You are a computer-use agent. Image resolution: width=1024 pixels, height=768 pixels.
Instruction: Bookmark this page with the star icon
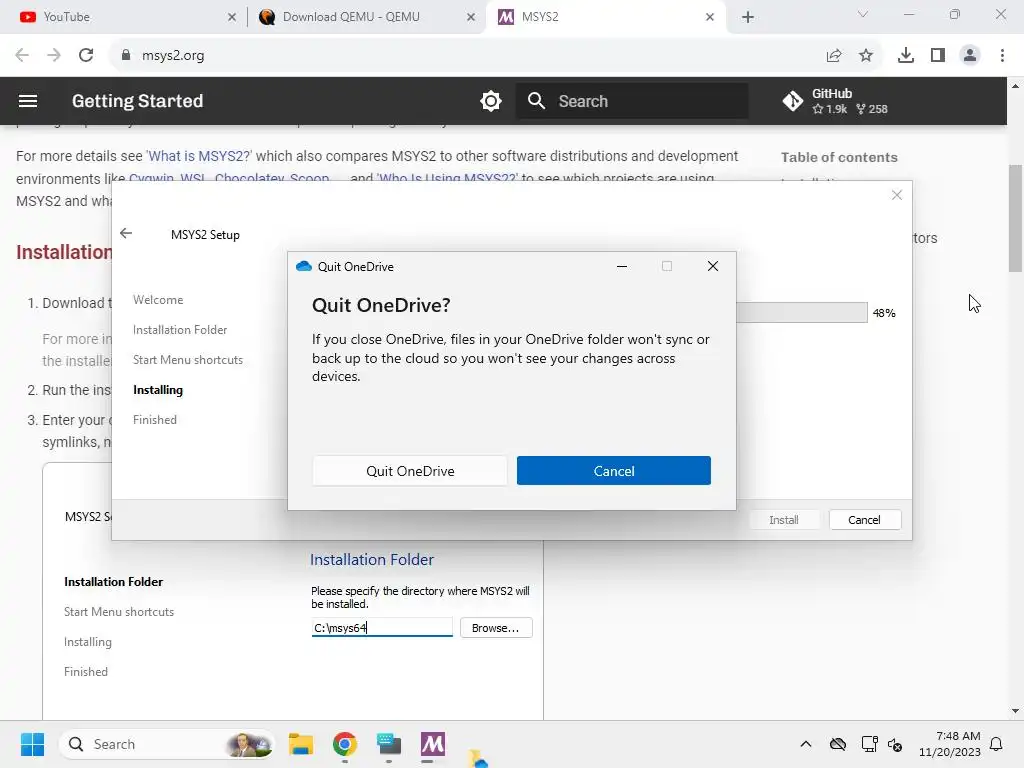click(x=866, y=56)
